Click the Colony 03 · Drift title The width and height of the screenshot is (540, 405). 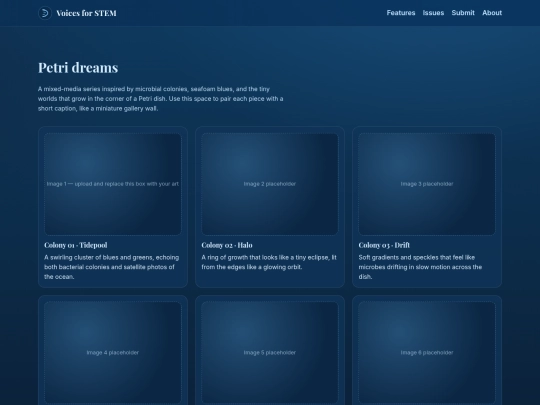pos(384,245)
